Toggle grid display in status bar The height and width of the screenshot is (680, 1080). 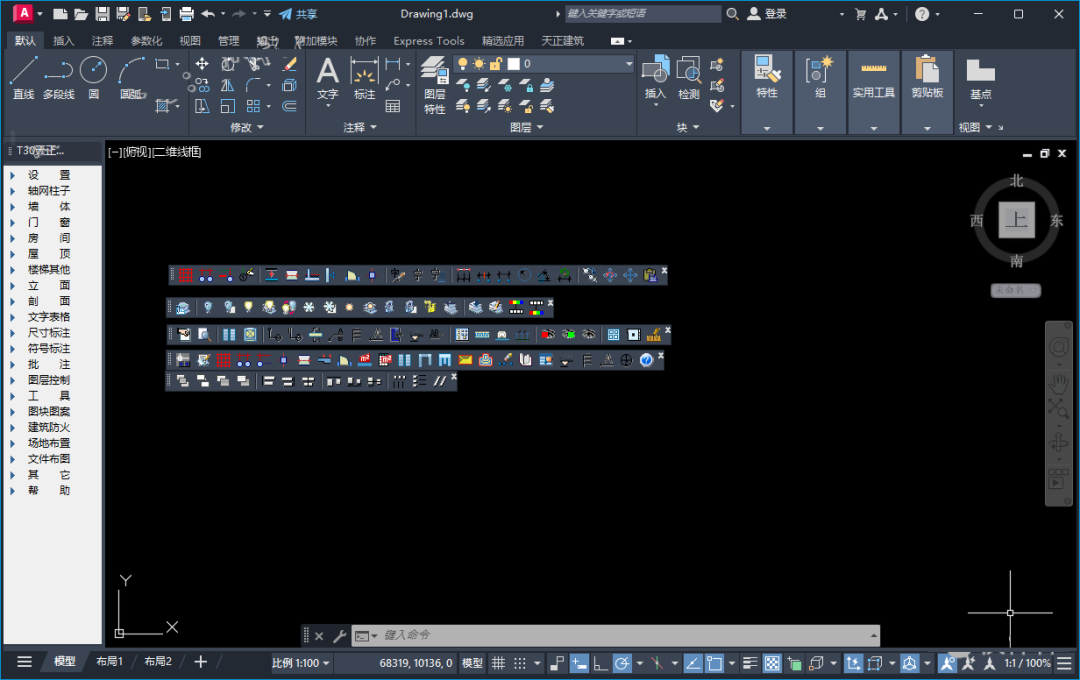click(x=498, y=663)
